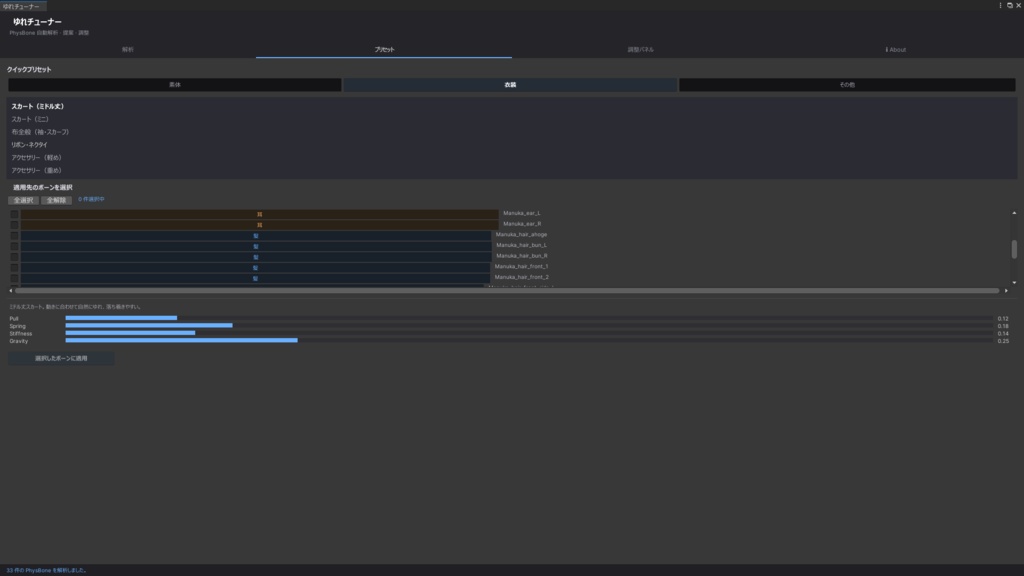This screenshot has width=1024, height=576.
Task: Click the bone list vertical scrollbar thumb
Action: coord(1014,249)
